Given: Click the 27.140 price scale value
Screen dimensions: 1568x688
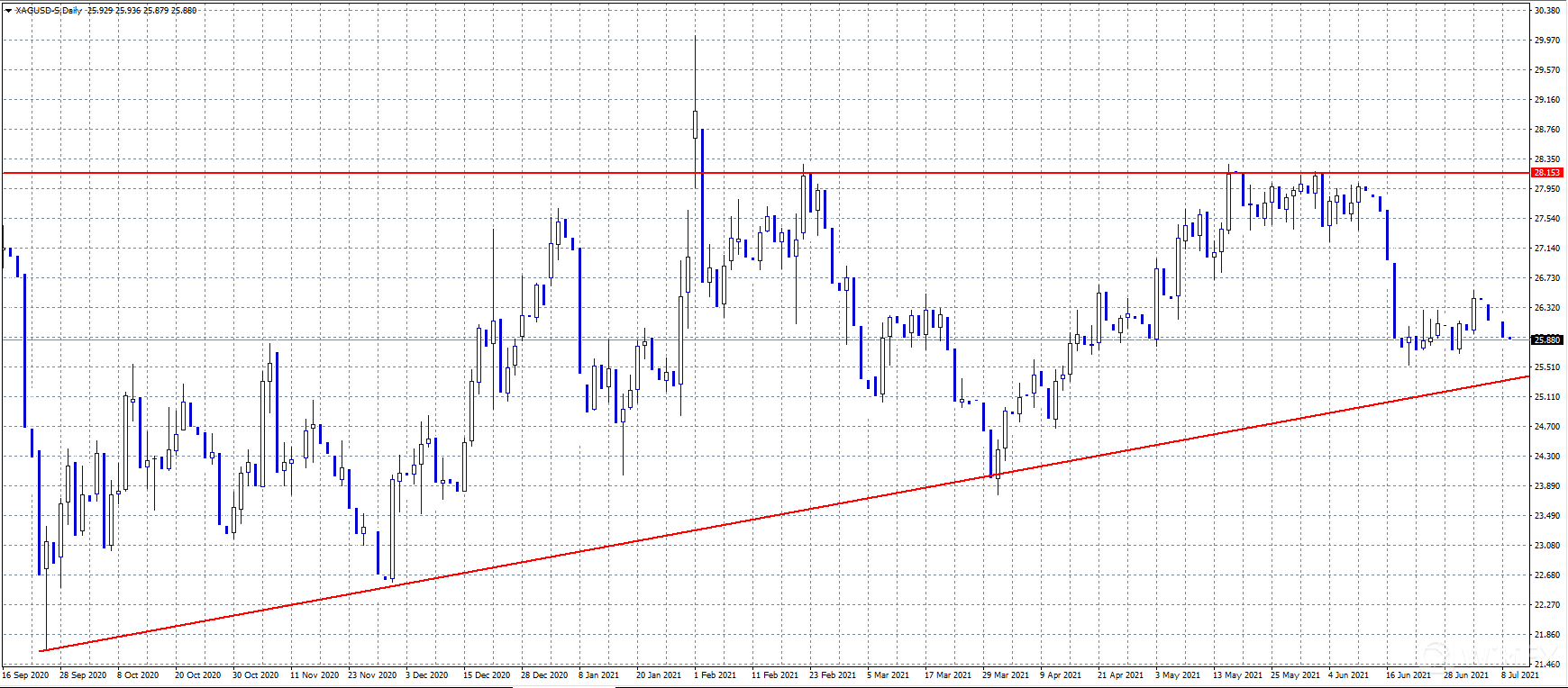Looking at the screenshot, I should [1546, 249].
